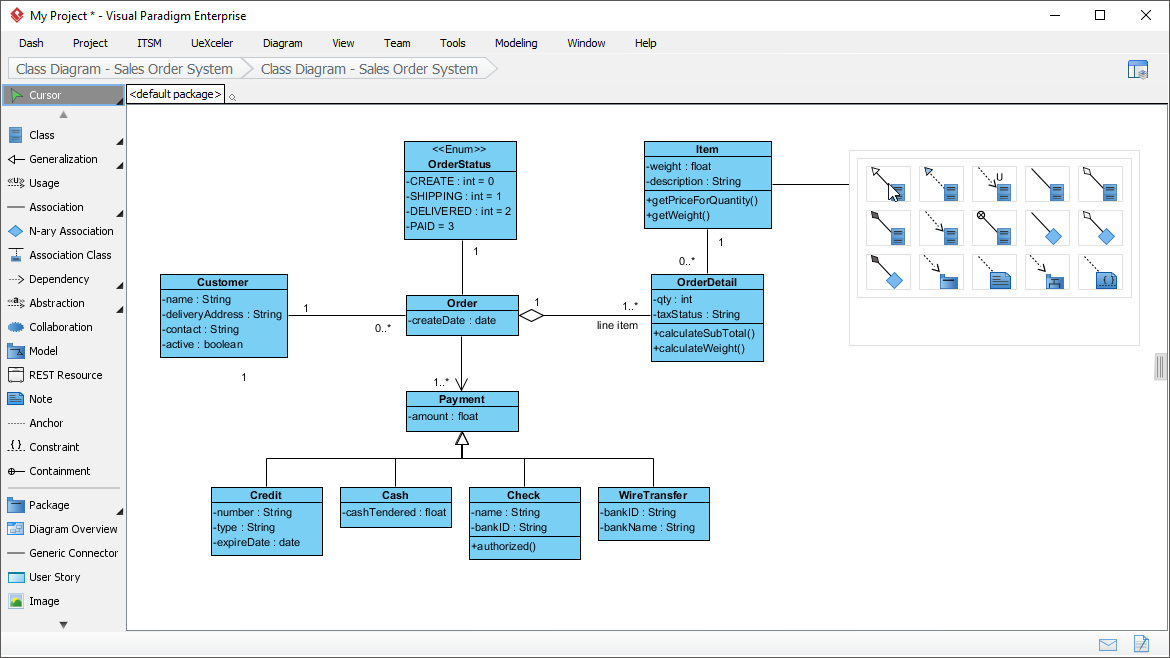Select the Class tool in palette

pyautogui.click(x=63, y=135)
